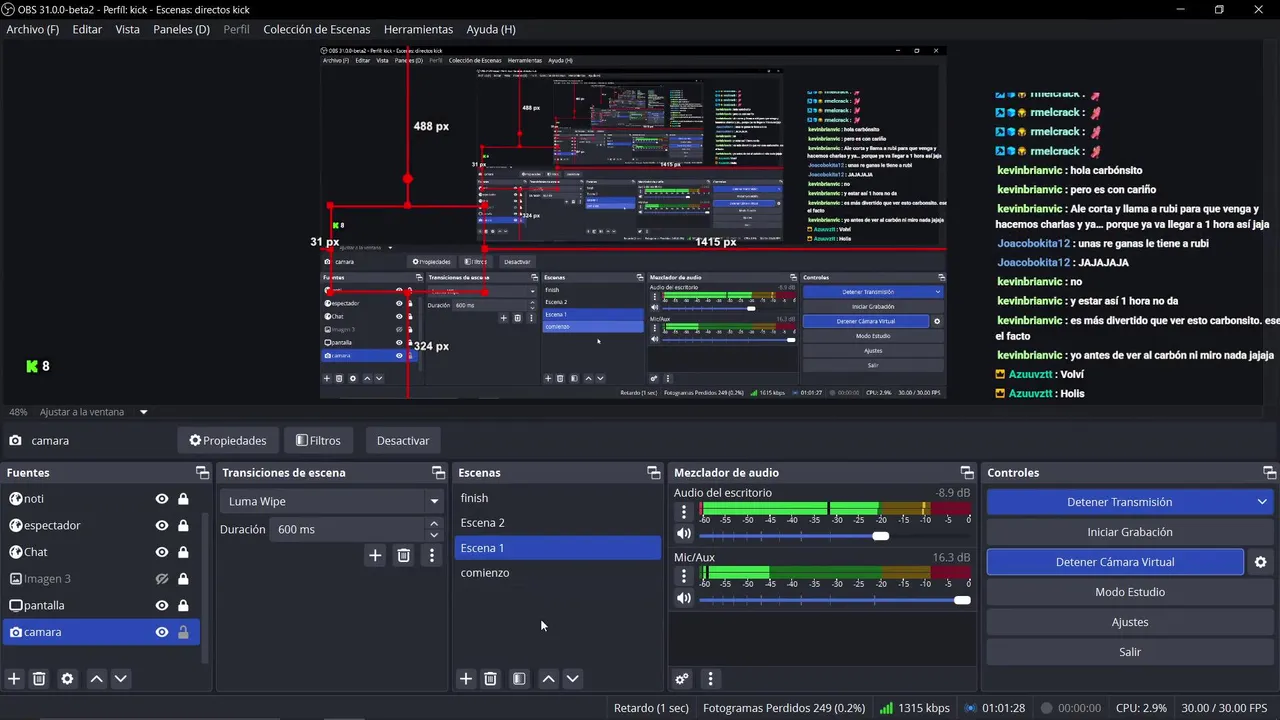The width and height of the screenshot is (1280, 720).
Task: Pop out Mezclador de audio dock
Action: point(967,473)
